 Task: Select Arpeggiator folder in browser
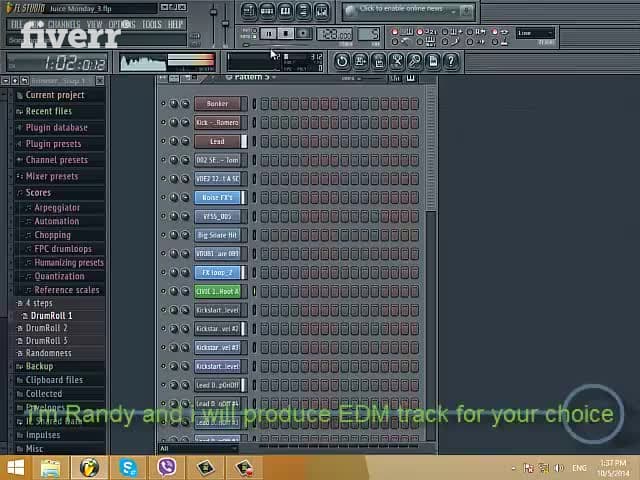[x=57, y=208]
